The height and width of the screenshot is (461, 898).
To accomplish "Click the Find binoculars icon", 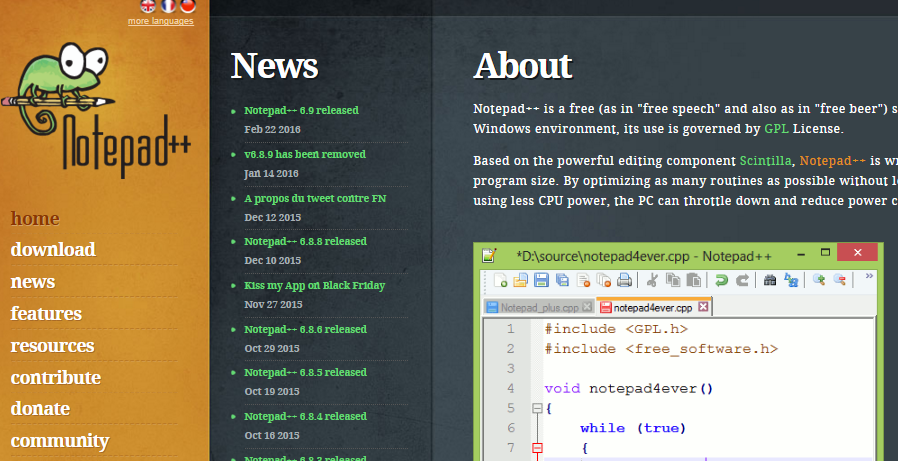I will pos(770,279).
